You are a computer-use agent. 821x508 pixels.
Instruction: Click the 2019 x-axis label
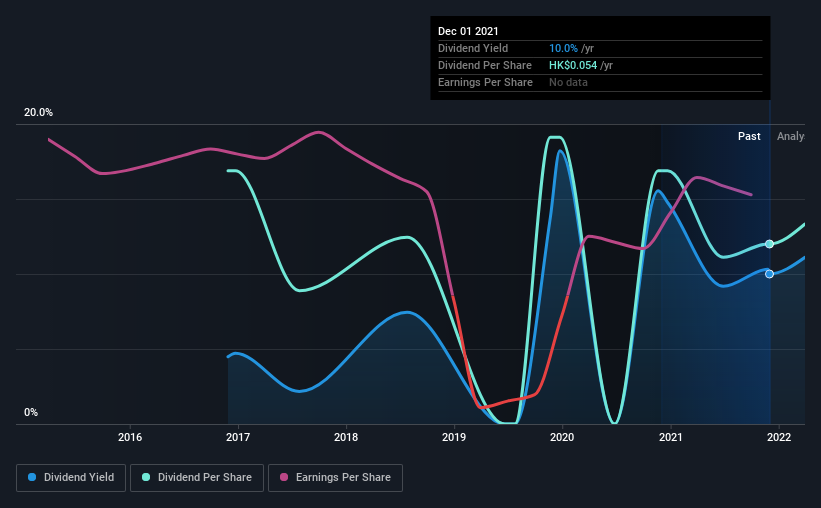point(454,437)
